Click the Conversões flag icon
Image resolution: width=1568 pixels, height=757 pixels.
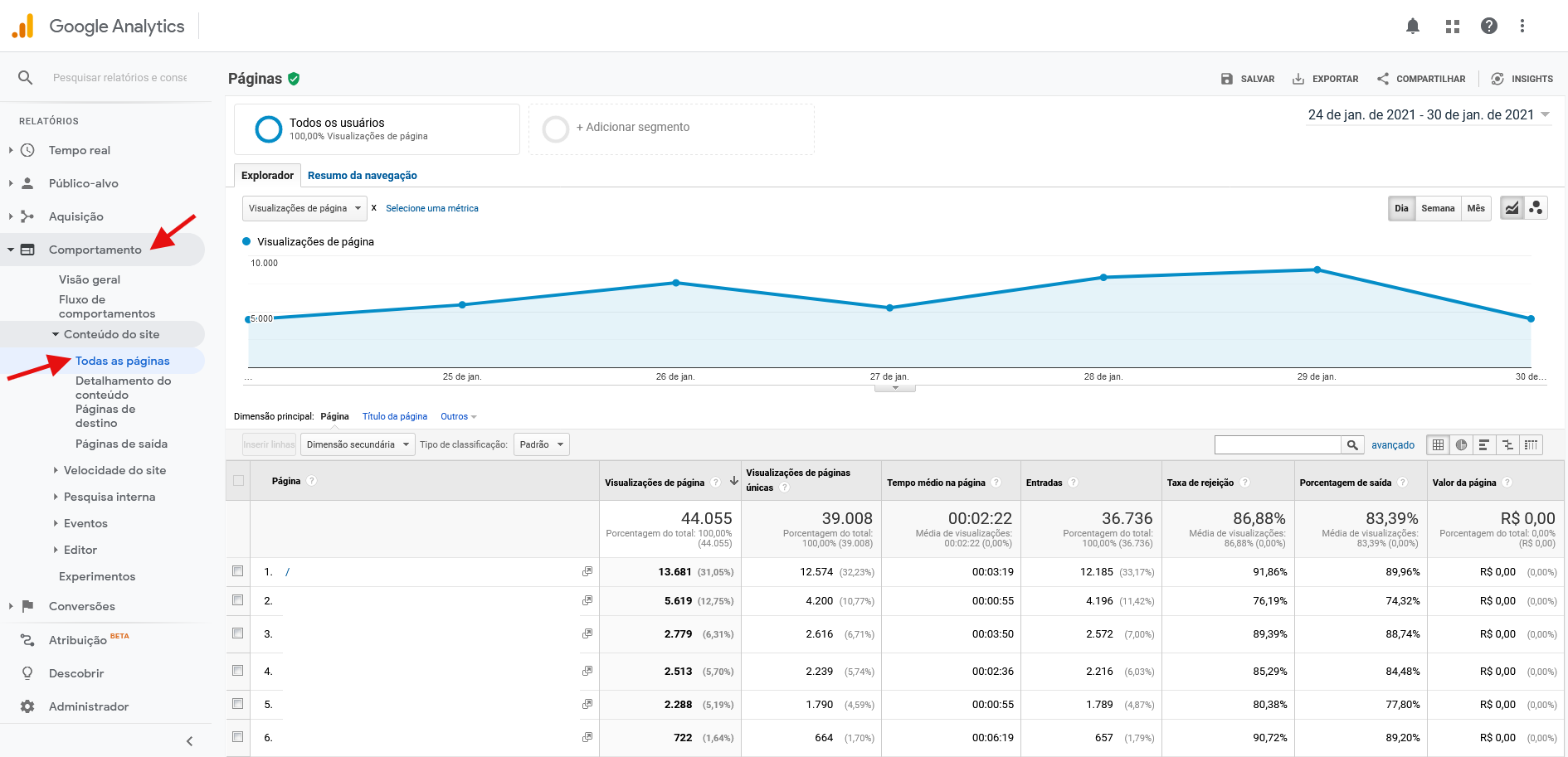click(x=27, y=606)
